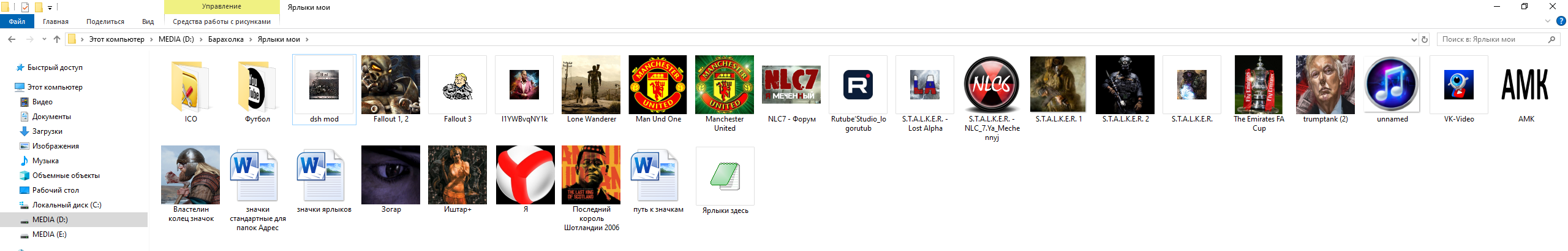Screen dimensions: 1568x251
Task: Open Quick Access Toolbar customize dropdown
Action: [50, 7]
